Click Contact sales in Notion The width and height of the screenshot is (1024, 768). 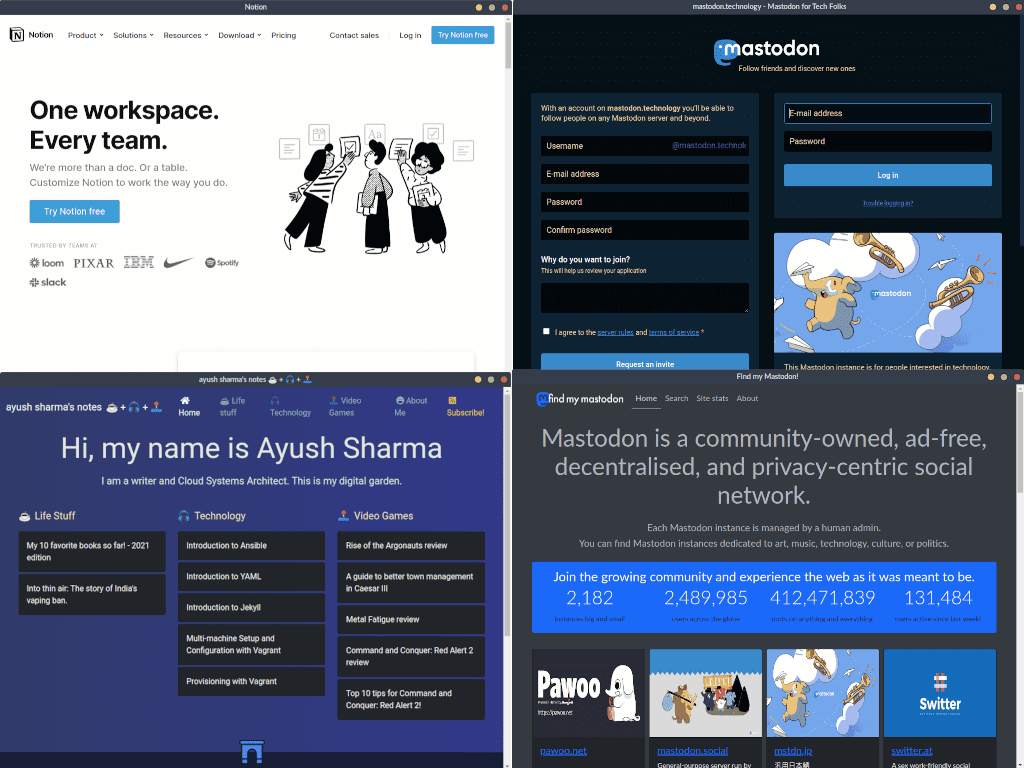pos(354,35)
